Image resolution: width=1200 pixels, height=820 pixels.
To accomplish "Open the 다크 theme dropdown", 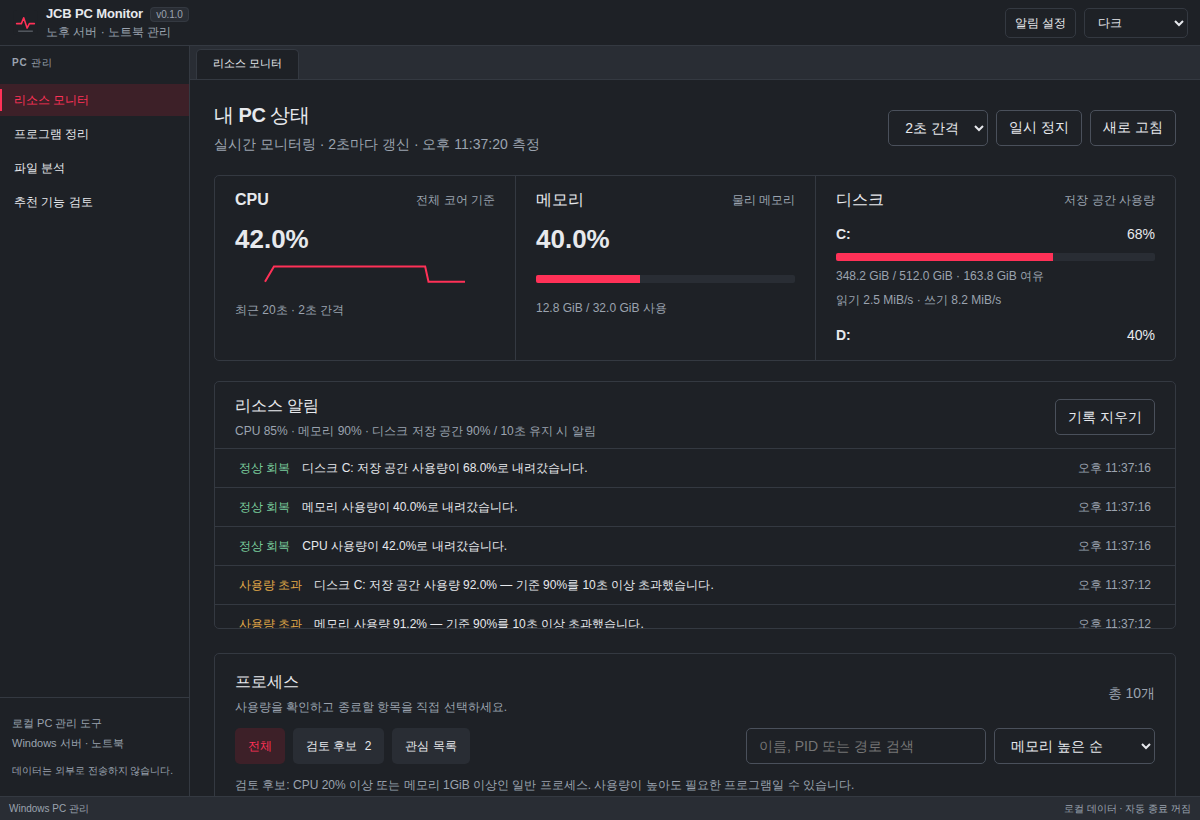I will 1135,23.
